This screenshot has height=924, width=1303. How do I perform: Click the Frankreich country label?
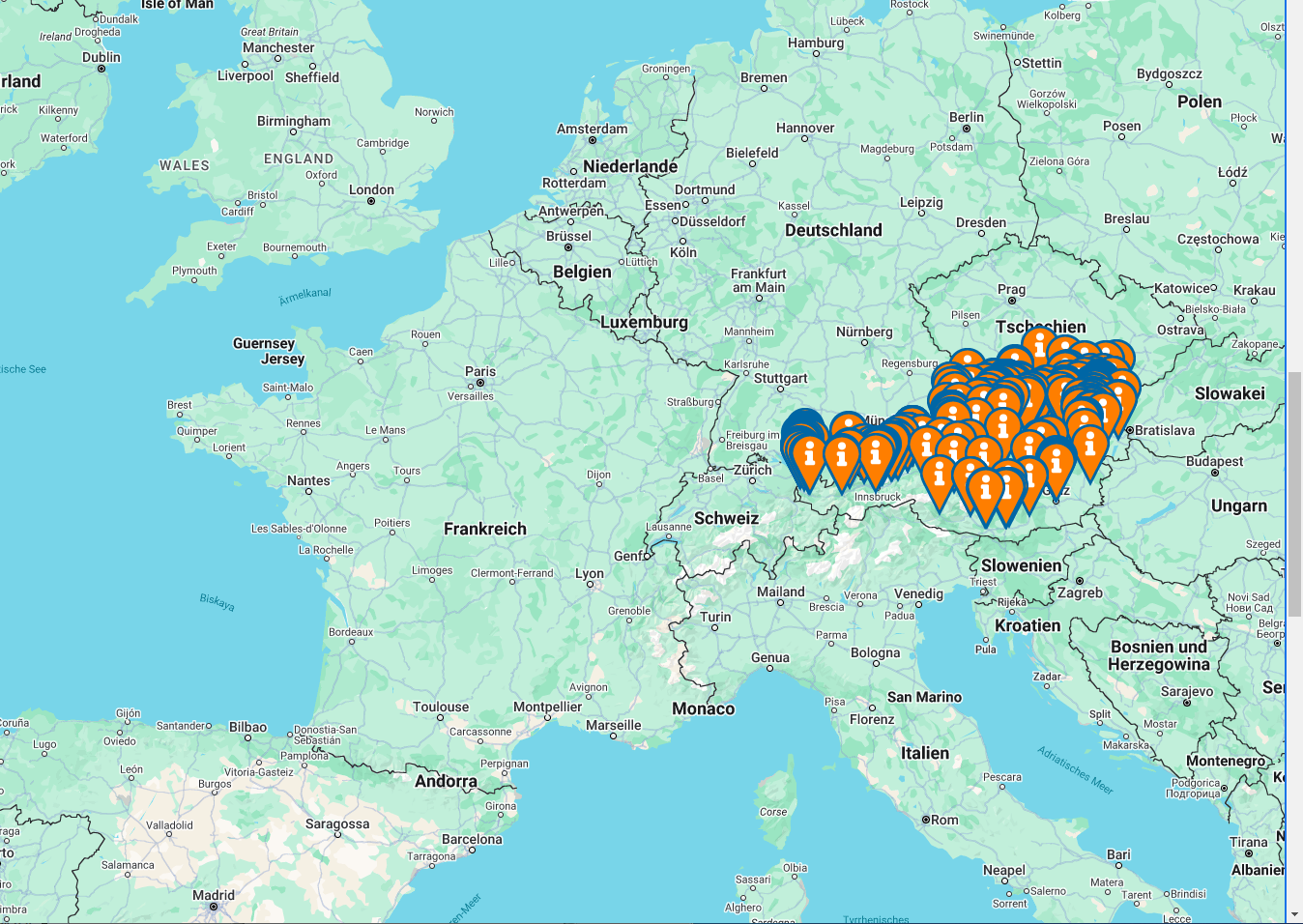coord(485,529)
